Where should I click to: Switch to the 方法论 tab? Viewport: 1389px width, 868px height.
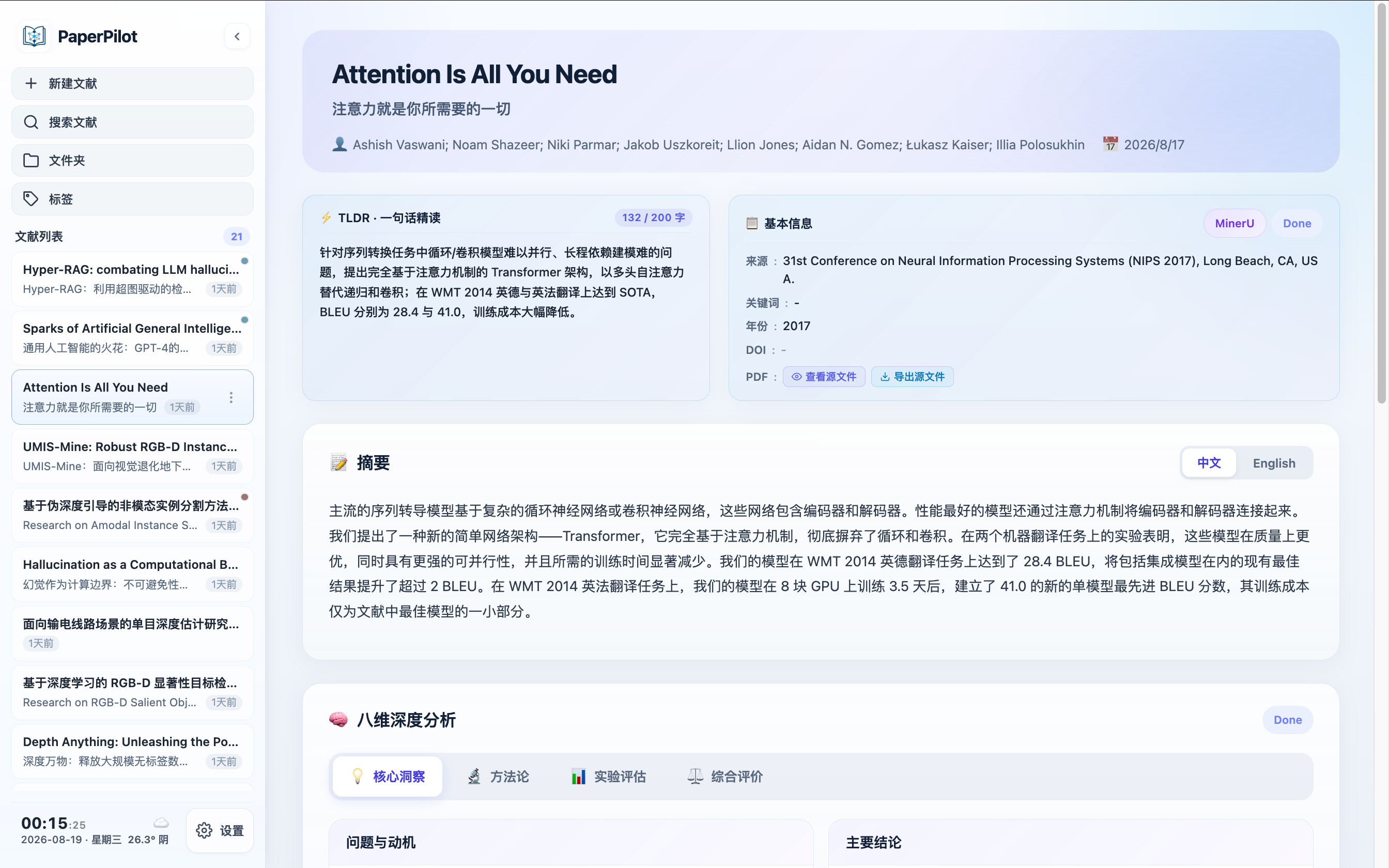pos(498,777)
